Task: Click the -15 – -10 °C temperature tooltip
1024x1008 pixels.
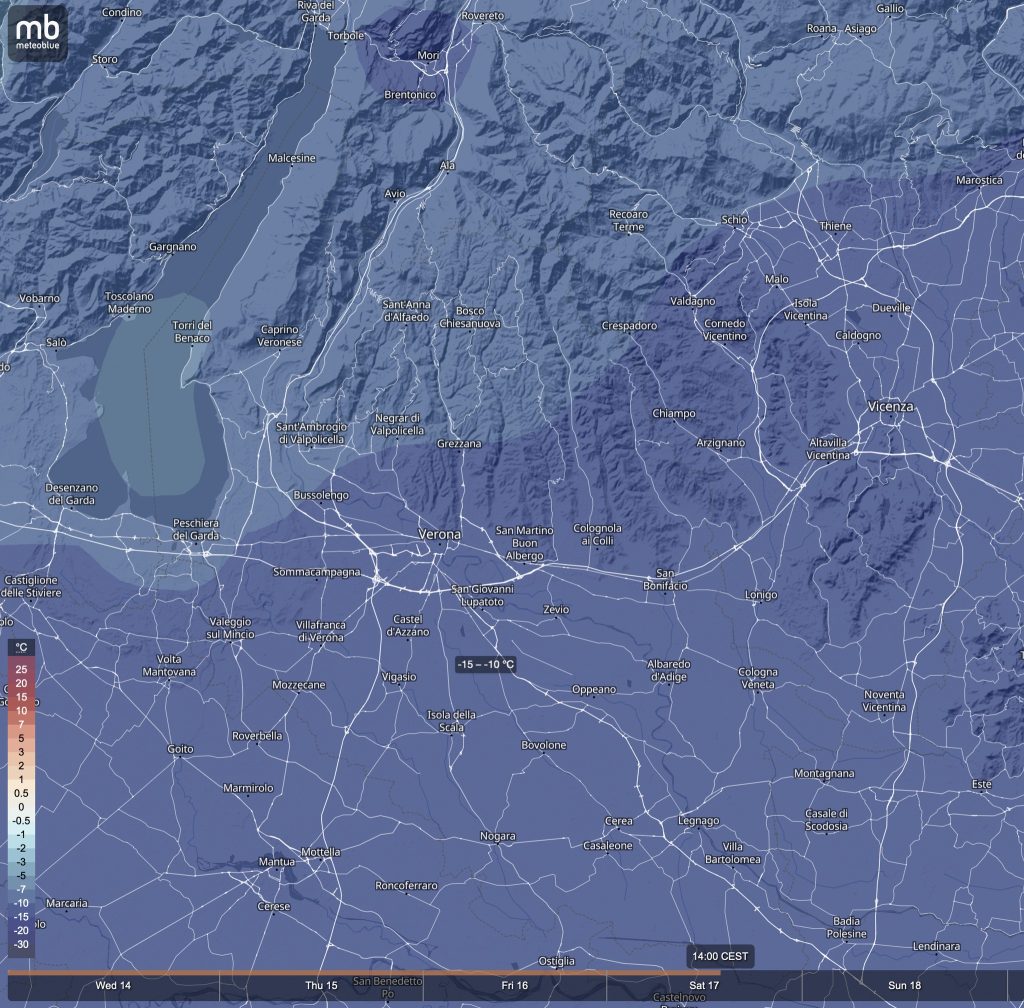Action: click(485, 665)
